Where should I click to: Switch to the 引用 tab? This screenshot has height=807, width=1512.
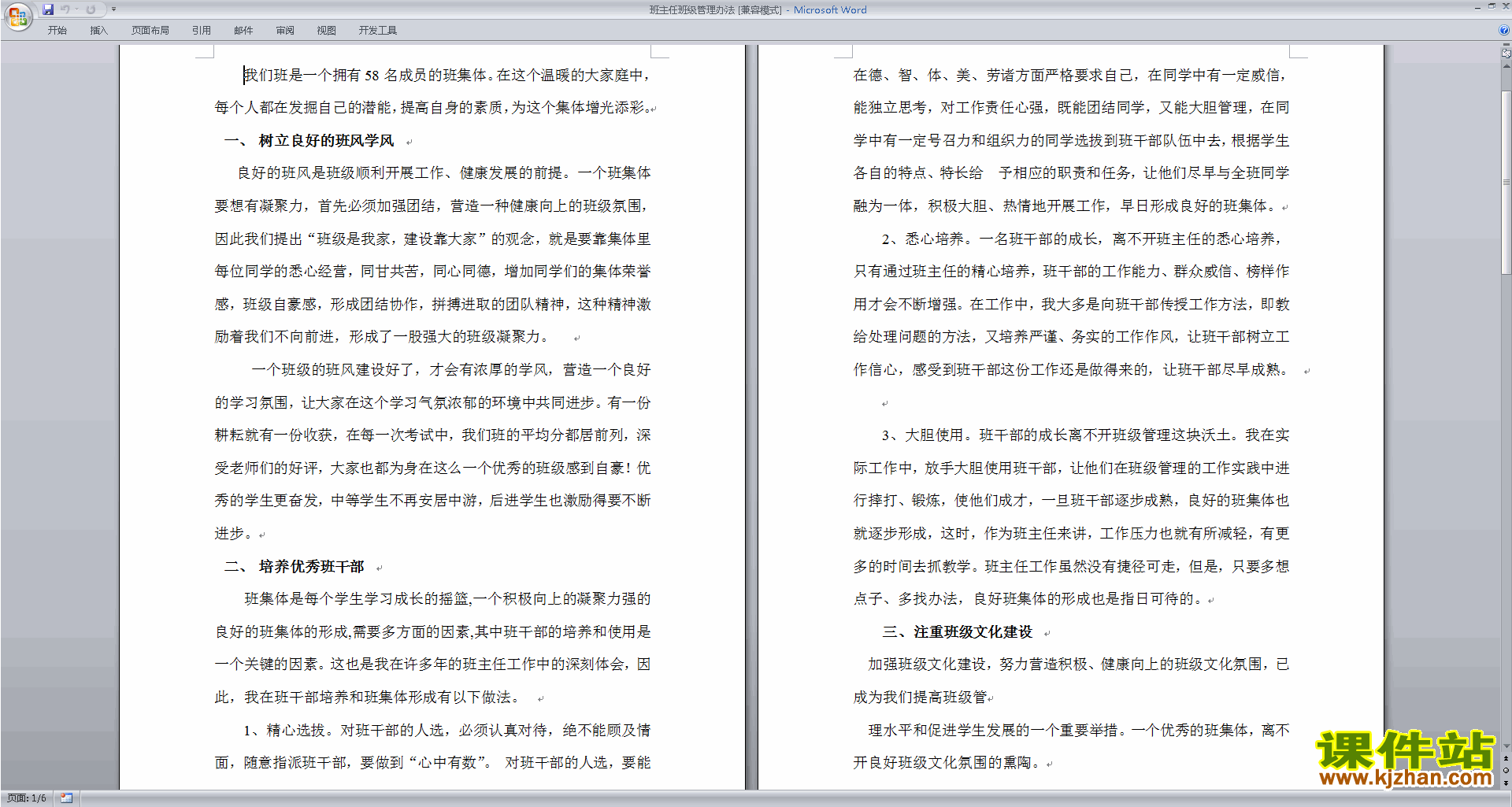pos(201,31)
